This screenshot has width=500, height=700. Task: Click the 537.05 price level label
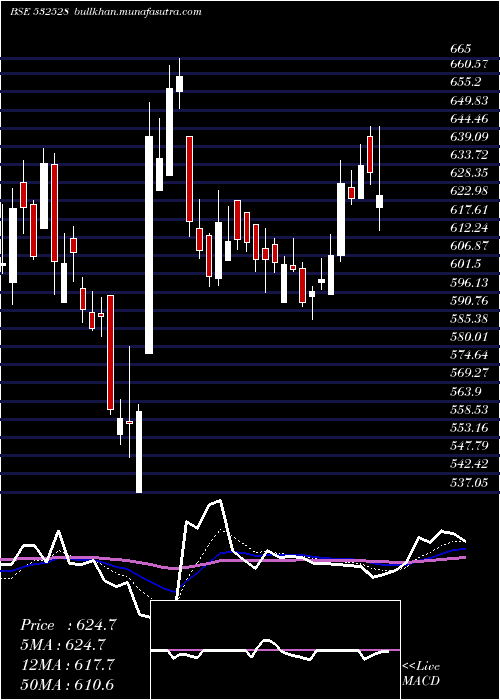pos(469,483)
